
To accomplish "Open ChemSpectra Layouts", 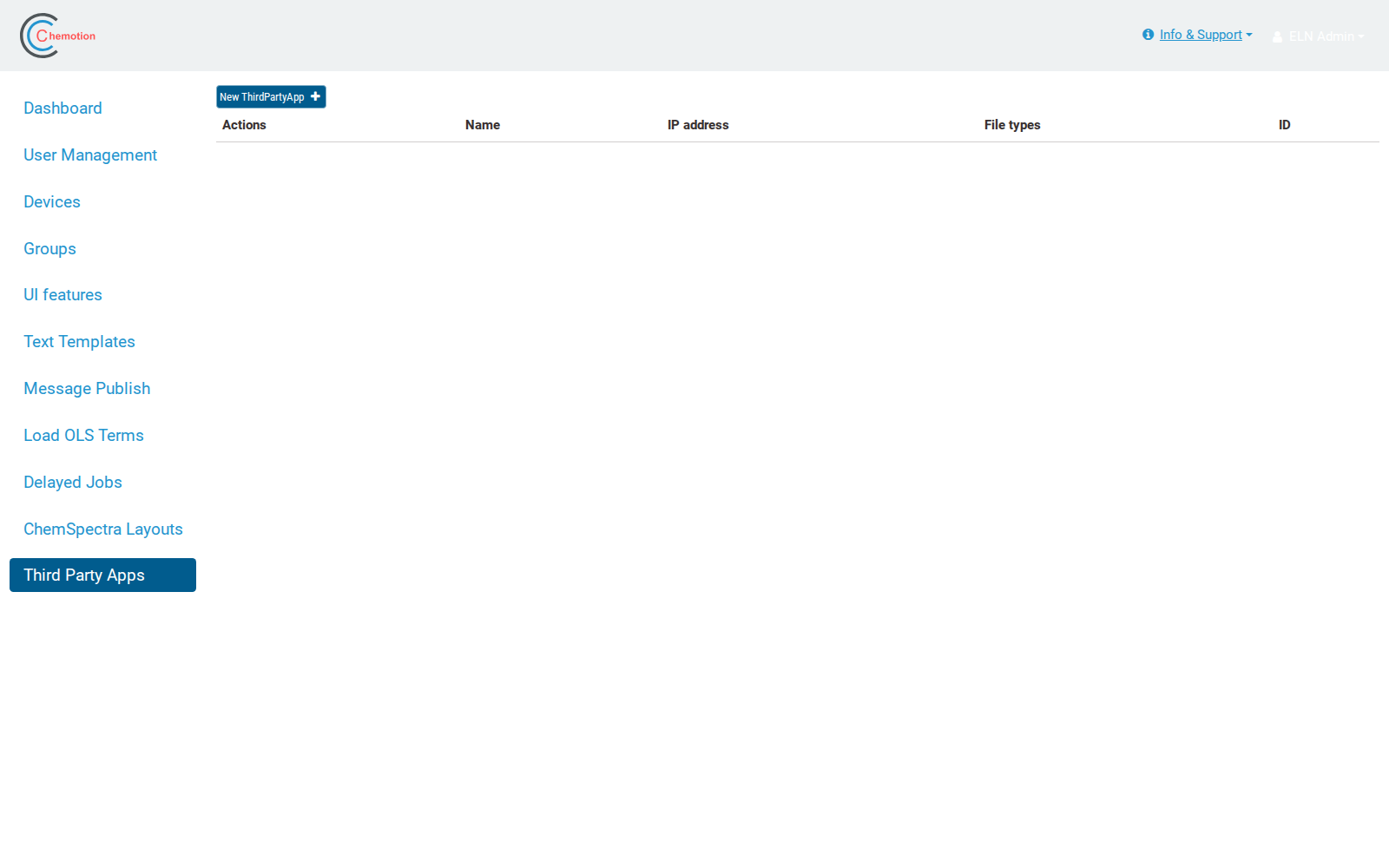I will [x=102, y=529].
